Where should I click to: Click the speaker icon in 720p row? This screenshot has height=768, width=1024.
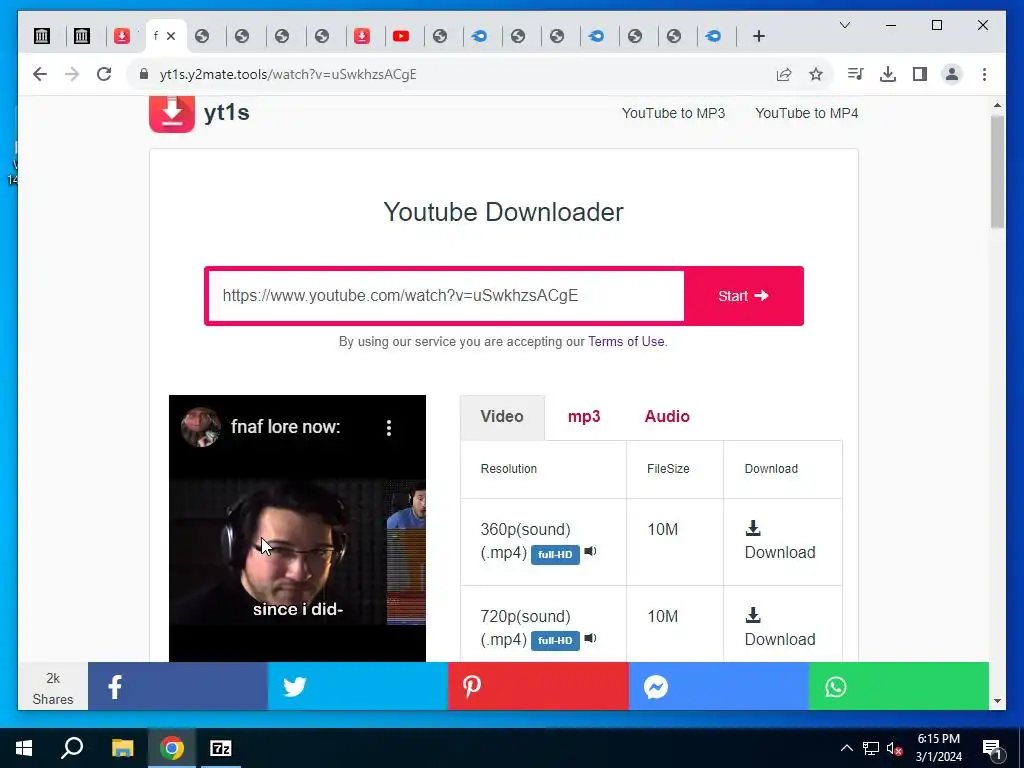590,638
